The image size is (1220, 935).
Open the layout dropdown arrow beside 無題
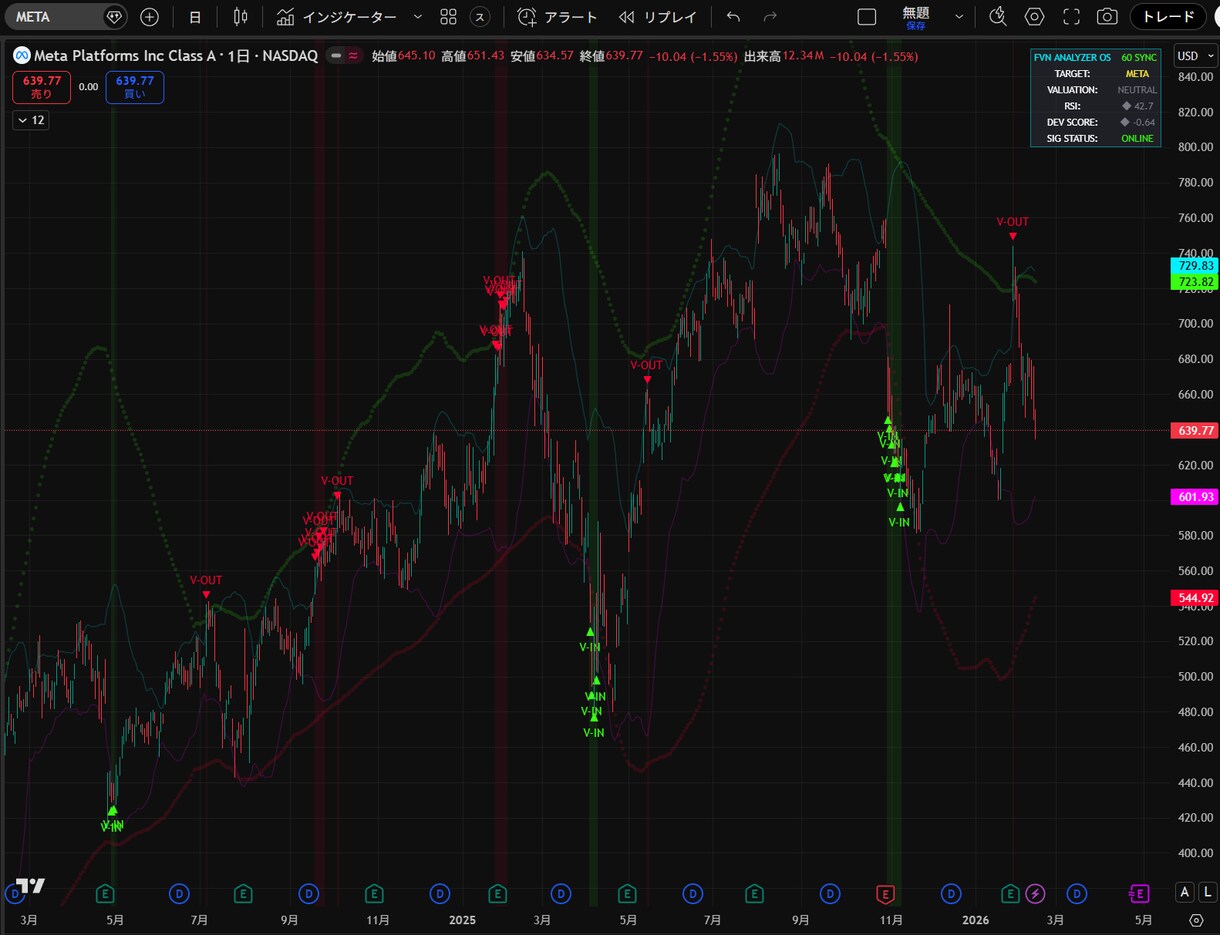tap(959, 17)
